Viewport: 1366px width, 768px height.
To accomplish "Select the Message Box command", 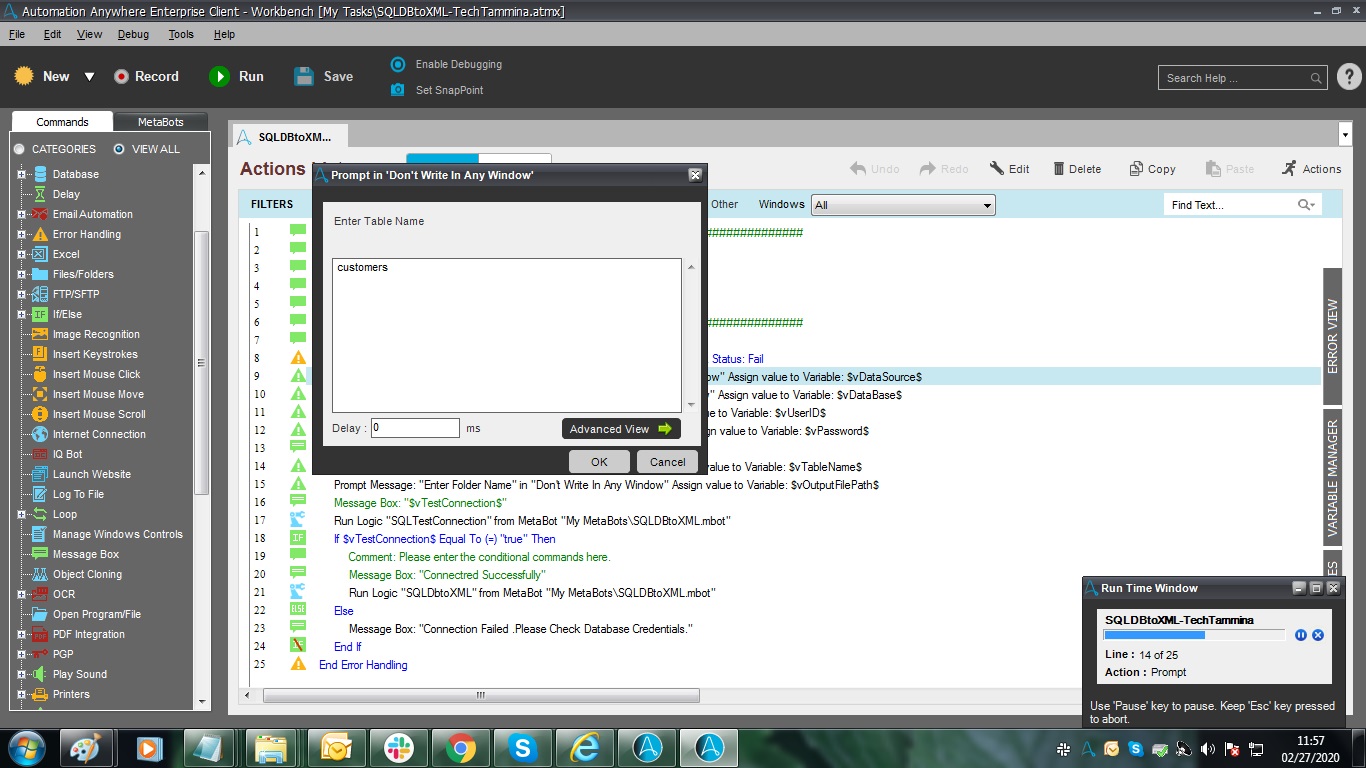I will 85,554.
